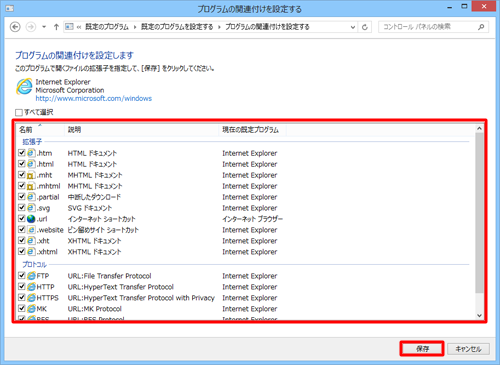500x365 pixels.
Task: Uncheck the .svg extension checkbox
Action: [22, 207]
